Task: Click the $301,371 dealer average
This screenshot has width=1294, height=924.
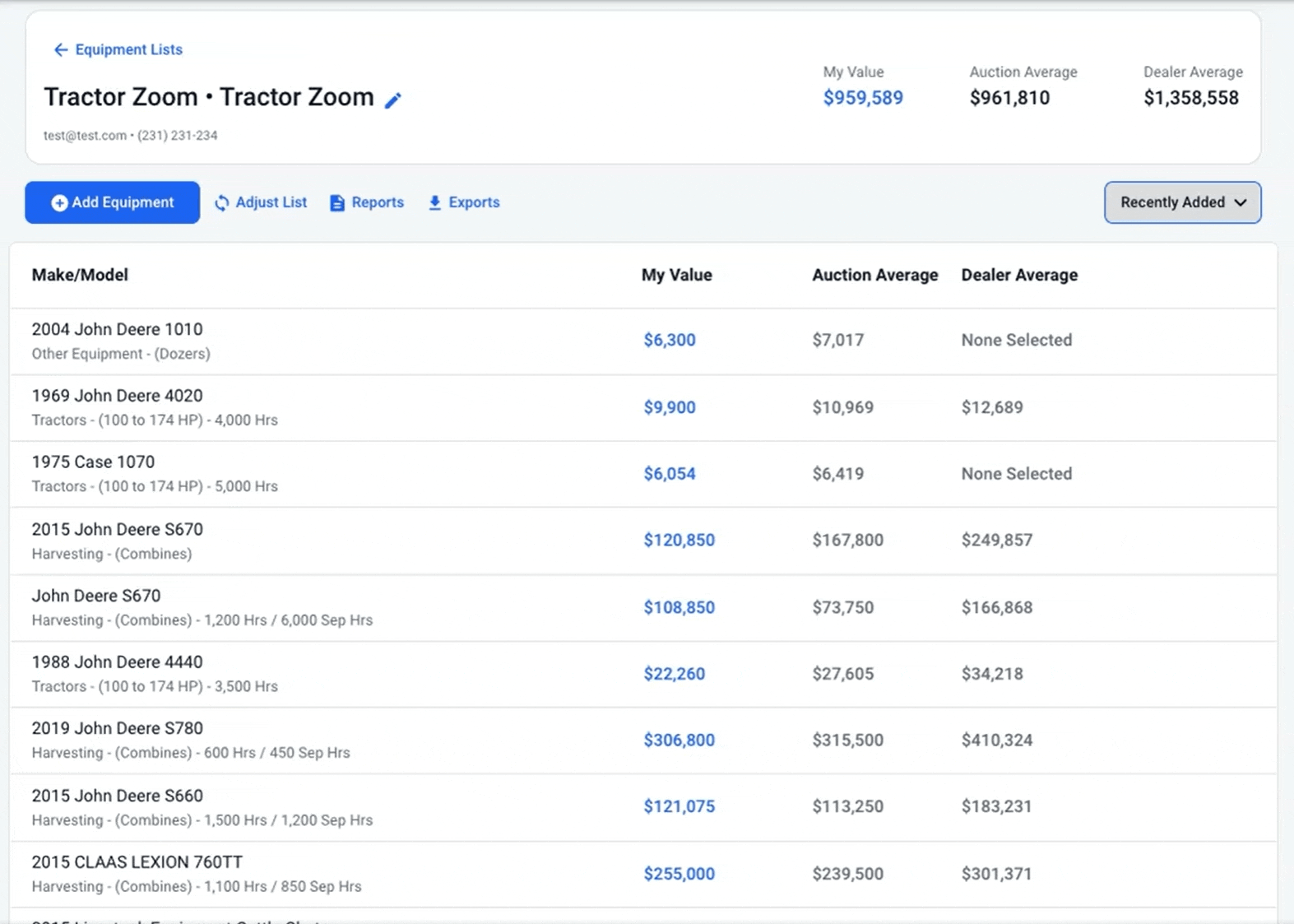Action: tap(997, 874)
